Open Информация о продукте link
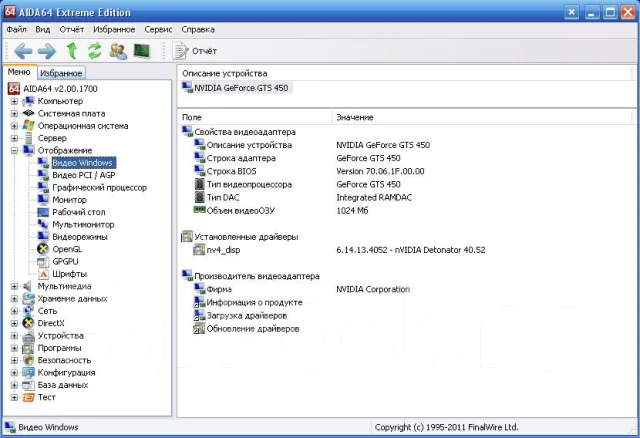Image resolution: width=640 pixels, height=438 pixels. click(254, 302)
